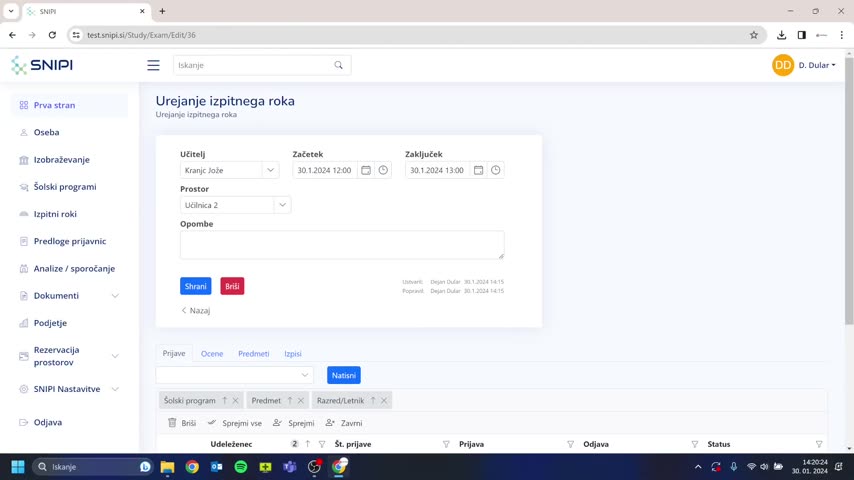The height and width of the screenshot is (480, 854).
Task: Bookmark this page with the star icon
Action: (x=754, y=35)
